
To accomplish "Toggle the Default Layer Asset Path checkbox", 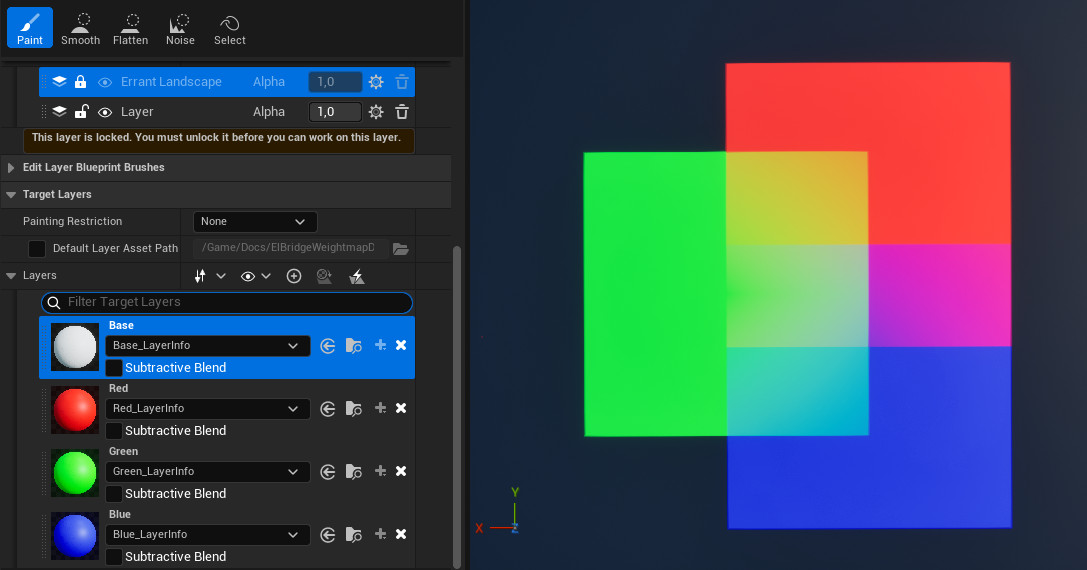I will click(37, 248).
